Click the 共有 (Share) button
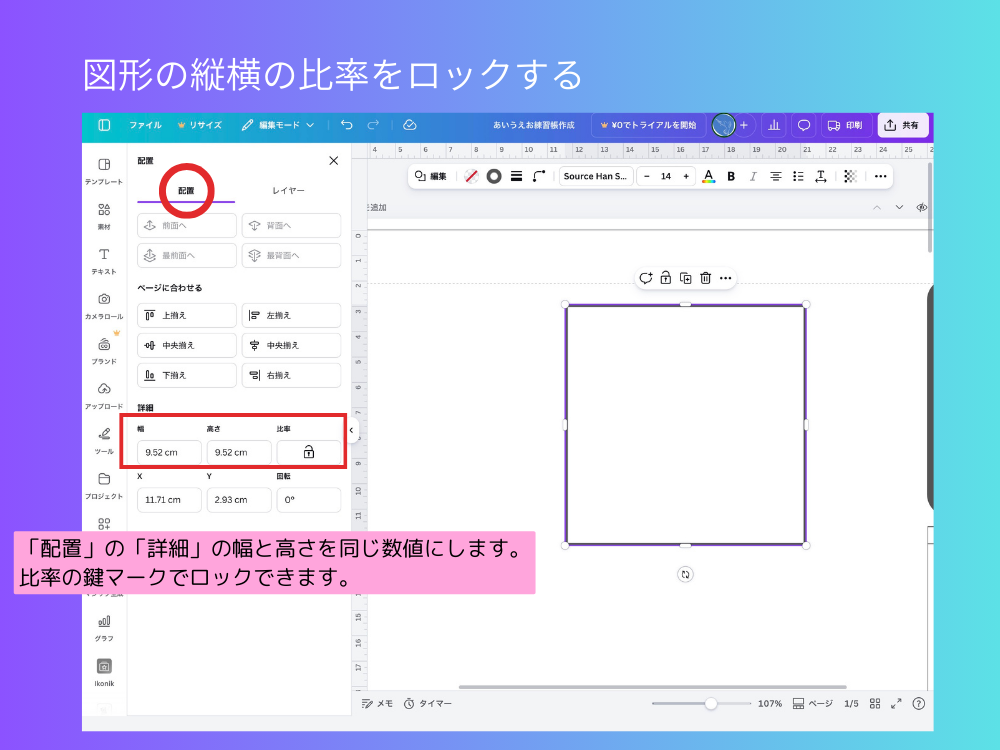 (x=903, y=125)
